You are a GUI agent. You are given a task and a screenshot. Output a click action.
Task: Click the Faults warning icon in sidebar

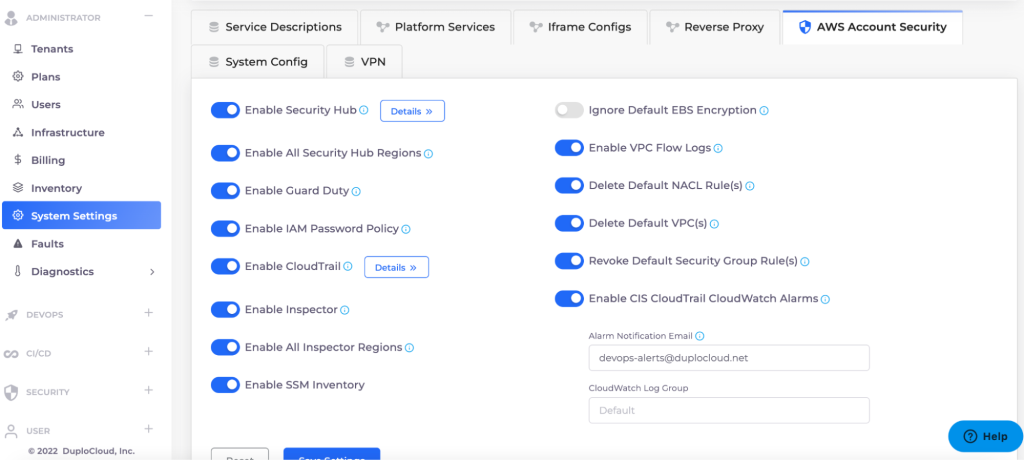(x=18, y=244)
